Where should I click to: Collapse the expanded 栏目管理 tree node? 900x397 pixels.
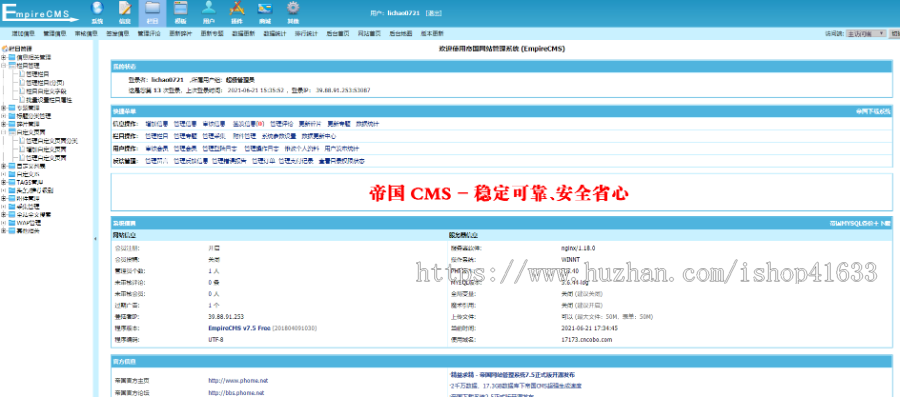pos(3,66)
